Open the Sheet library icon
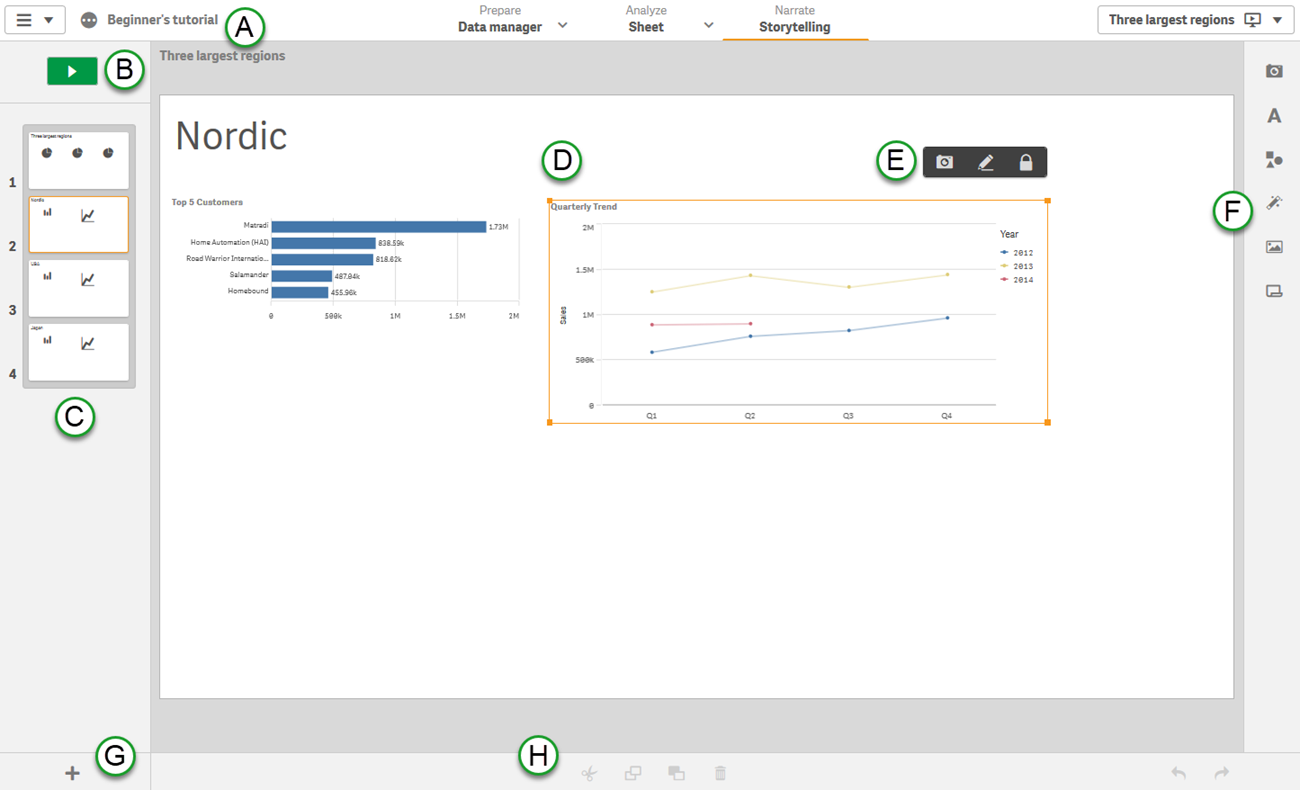Image resolution: width=1300 pixels, height=790 pixels. (x=1274, y=291)
